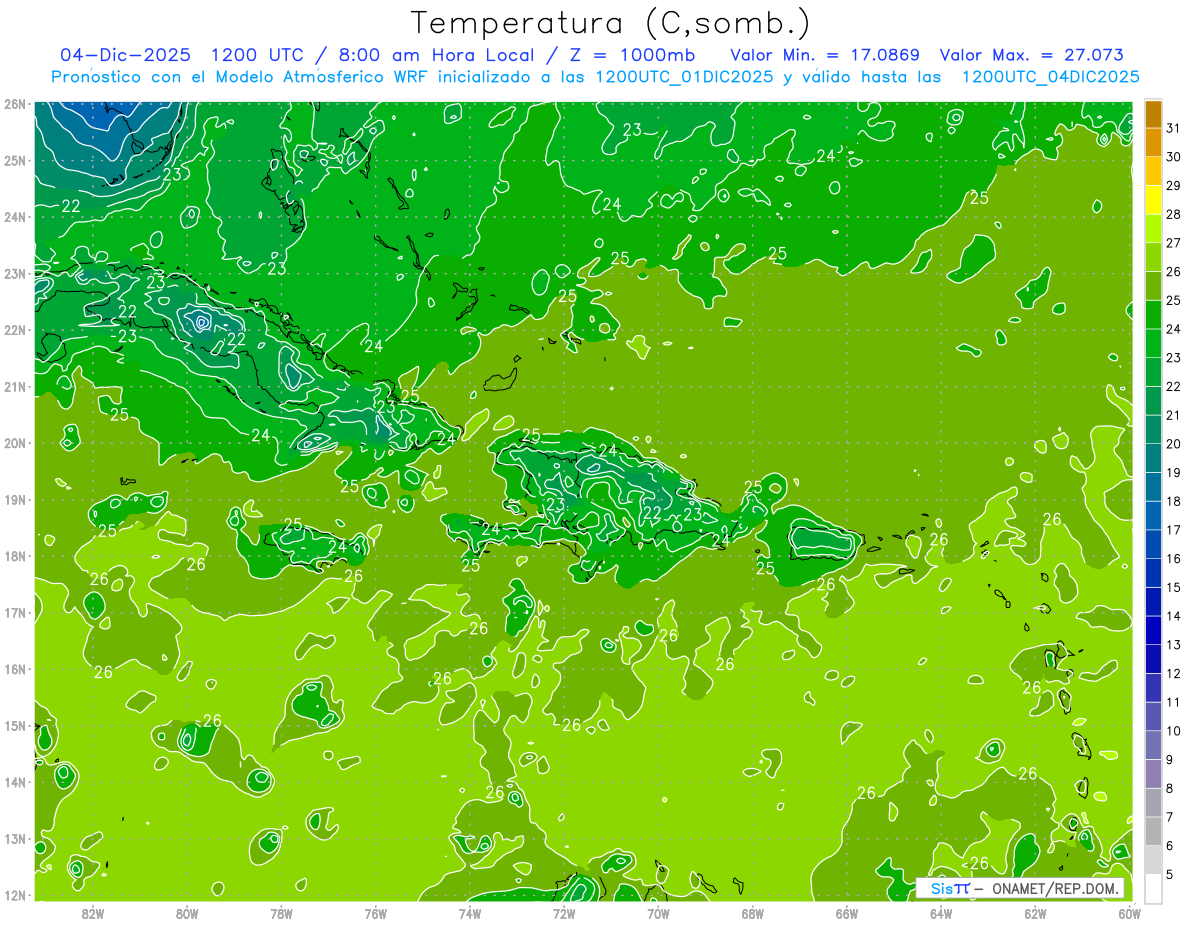
Task: Click the latitude label "25N"
Action: (x=16, y=160)
